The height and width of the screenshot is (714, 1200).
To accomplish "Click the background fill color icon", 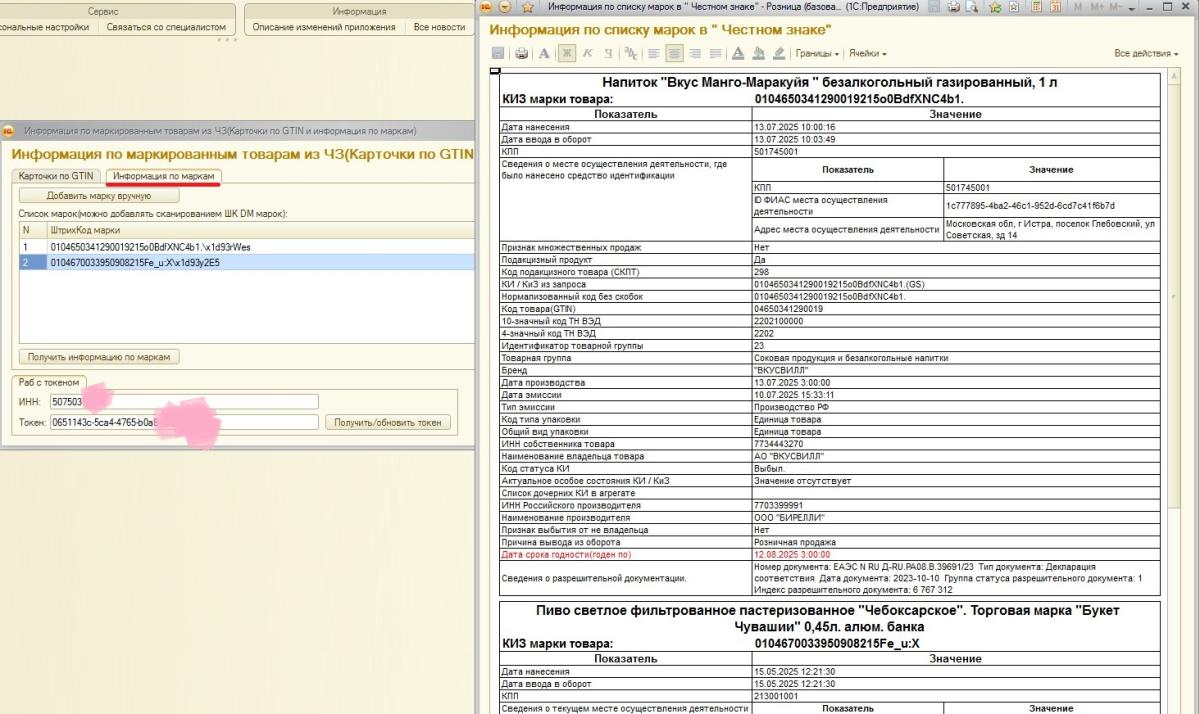I will [x=759, y=53].
